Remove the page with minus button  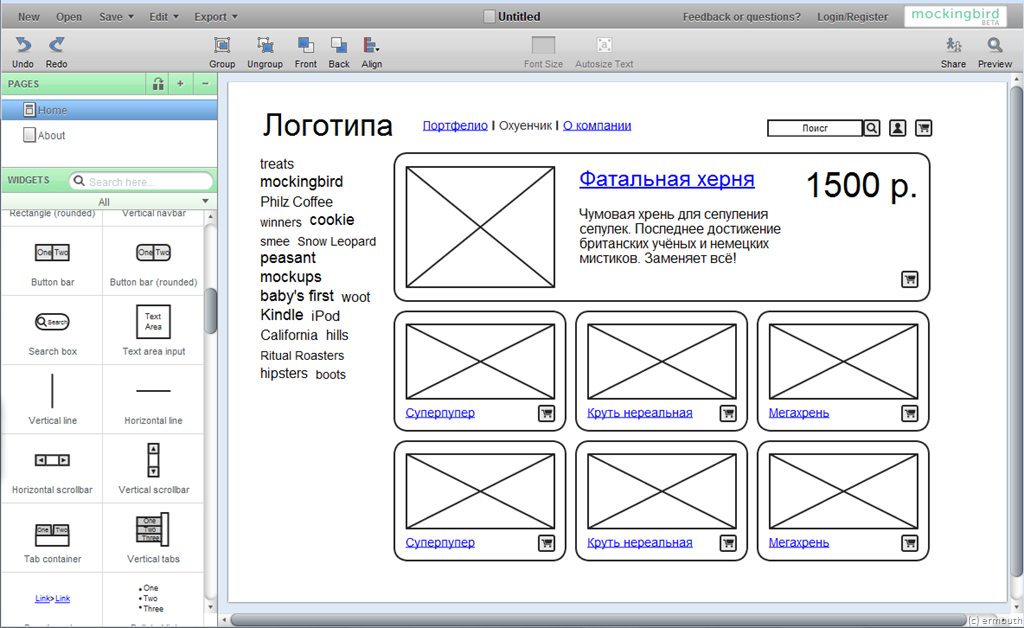tap(205, 84)
